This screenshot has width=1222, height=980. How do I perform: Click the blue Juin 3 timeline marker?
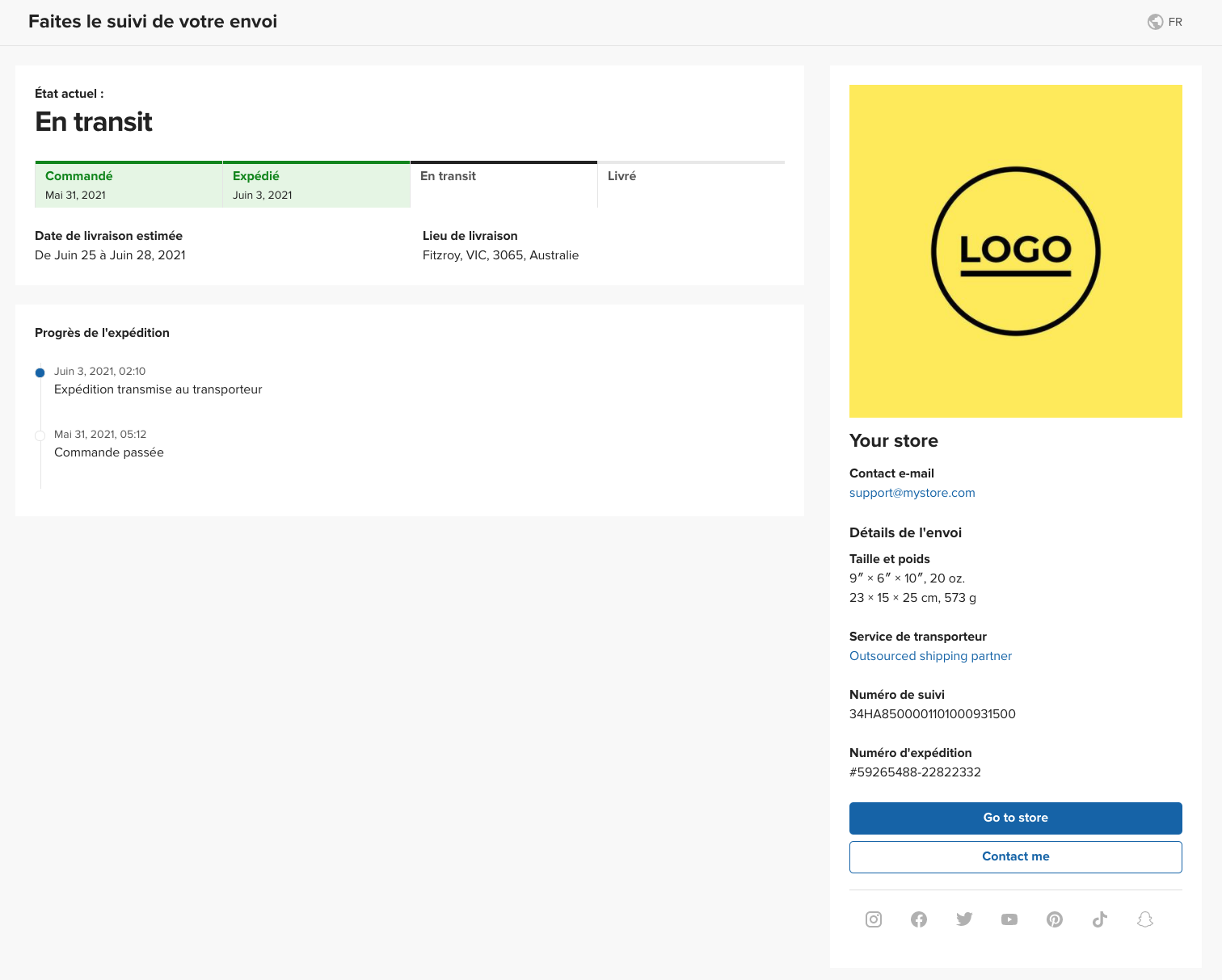point(40,372)
